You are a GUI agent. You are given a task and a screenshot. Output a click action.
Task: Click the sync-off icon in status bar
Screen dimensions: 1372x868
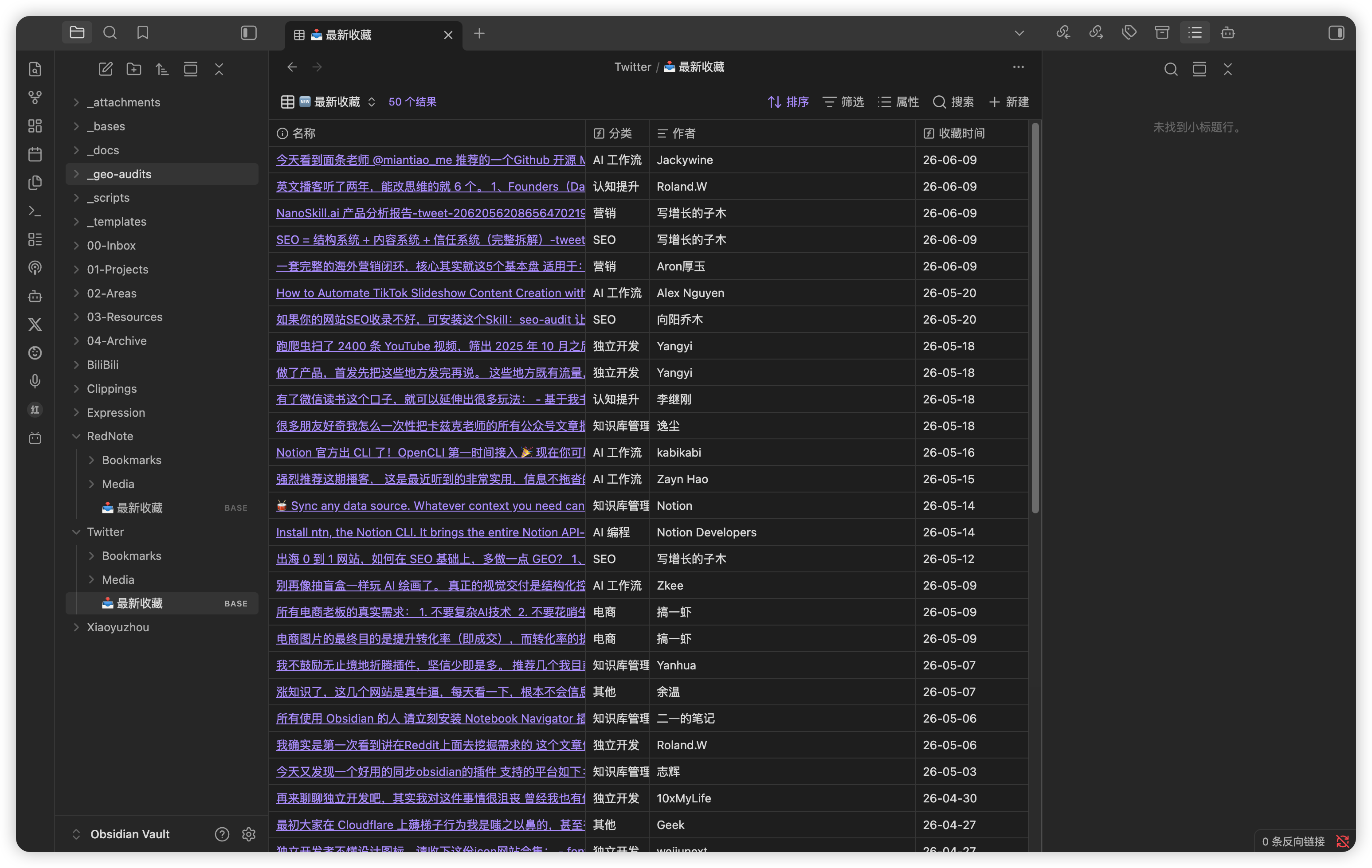1343,842
